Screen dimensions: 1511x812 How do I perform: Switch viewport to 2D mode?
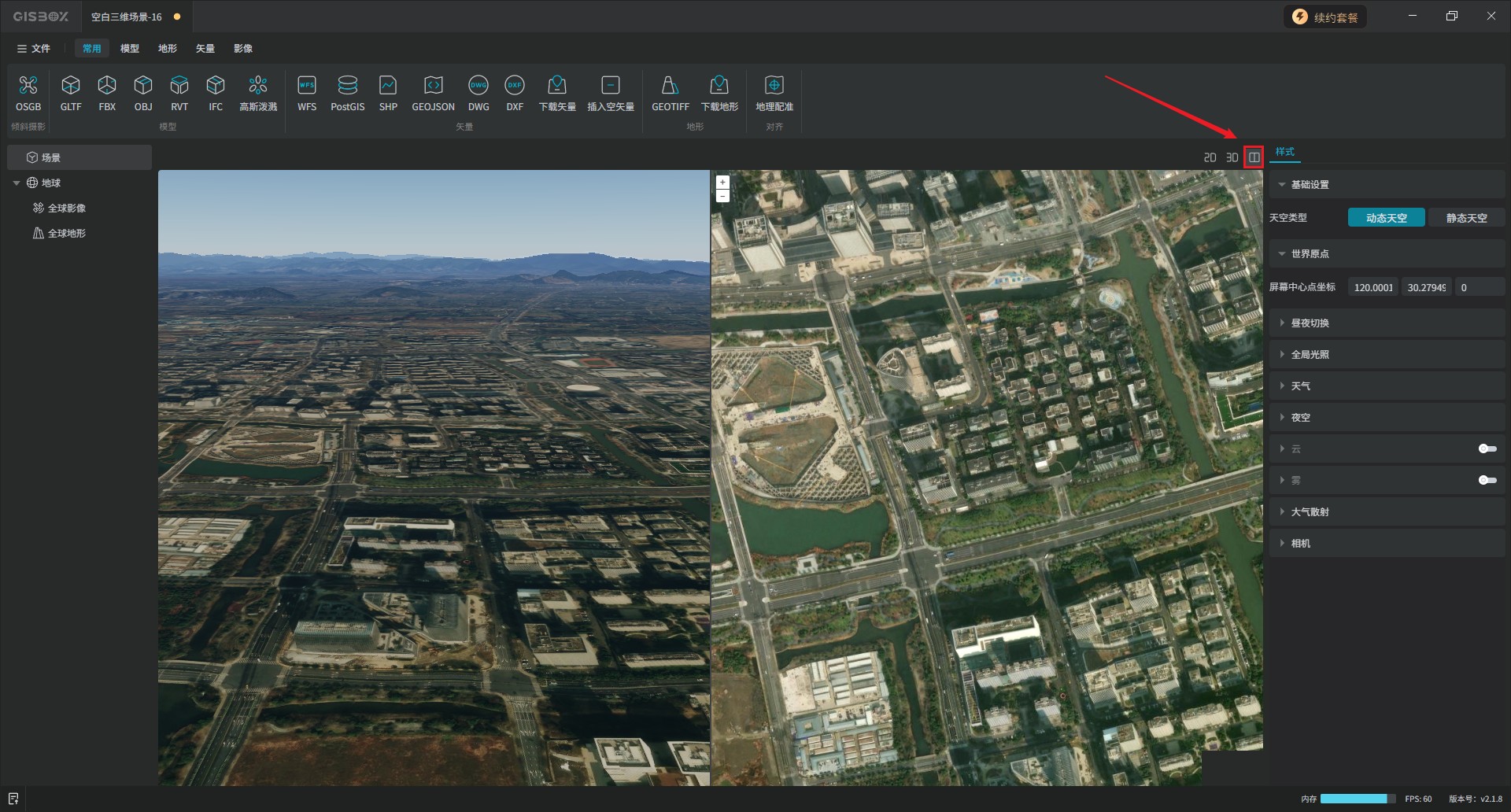click(1210, 158)
